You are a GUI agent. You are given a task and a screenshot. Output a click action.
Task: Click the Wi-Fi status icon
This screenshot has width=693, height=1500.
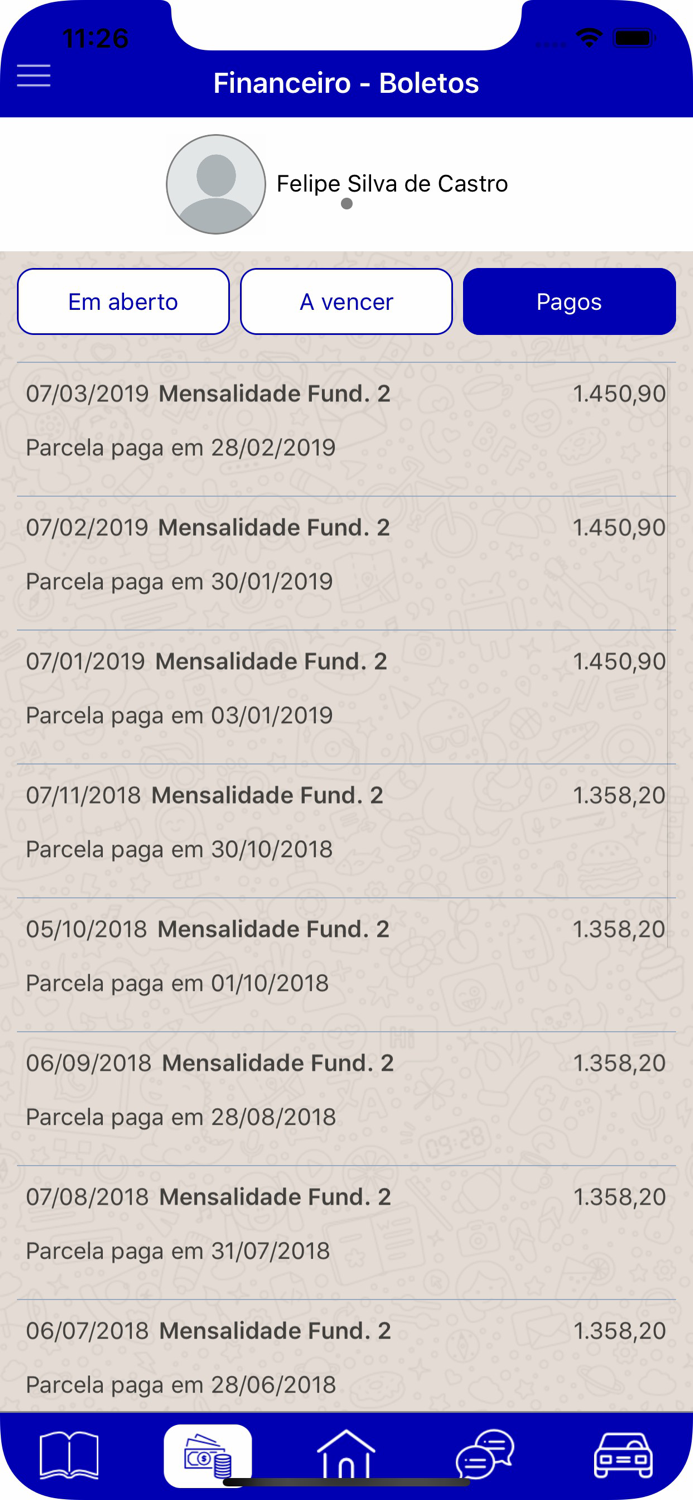[x=590, y=39]
